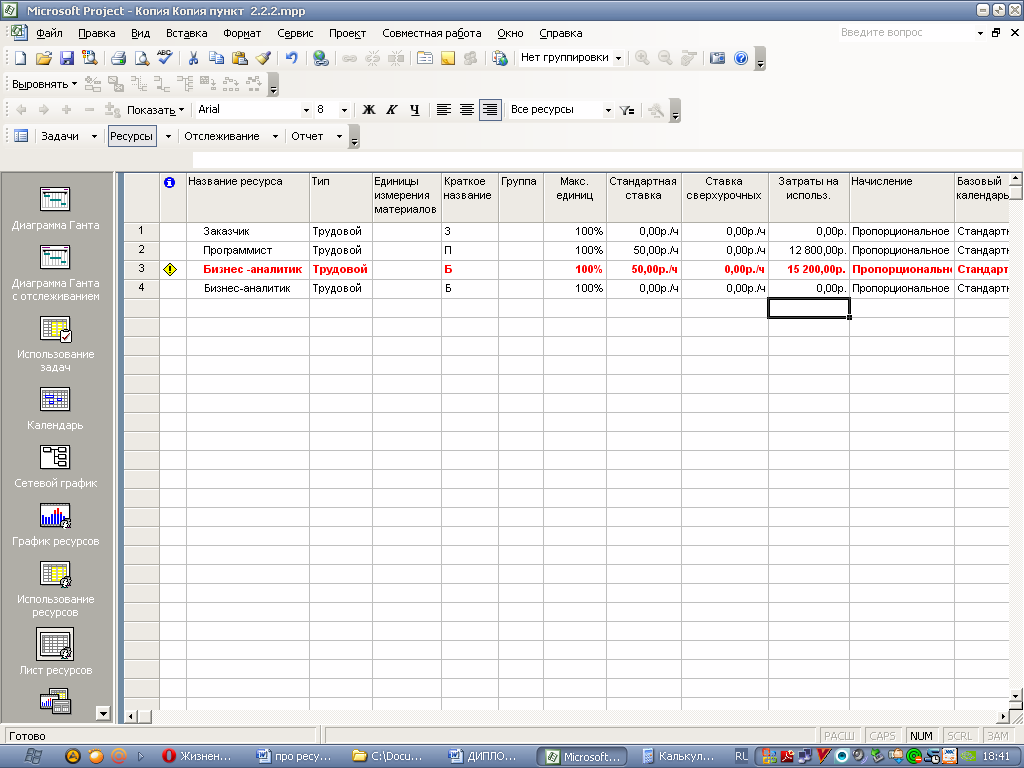This screenshot has height=768, width=1024.
Task: Create a new project file
Action: (x=20, y=58)
